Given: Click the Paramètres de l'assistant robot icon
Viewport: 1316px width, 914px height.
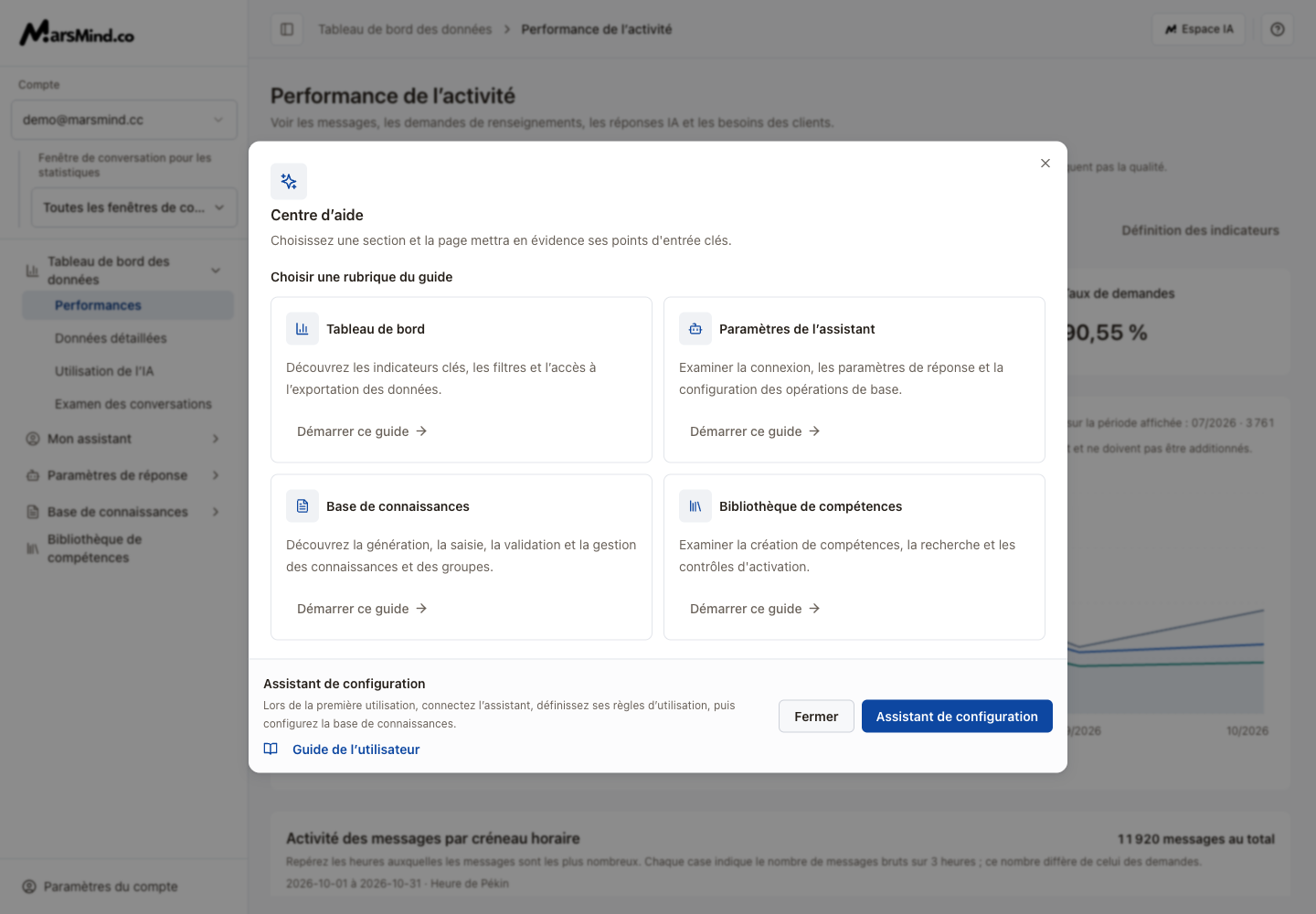Looking at the screenshot, I should [x=695, y=329].
